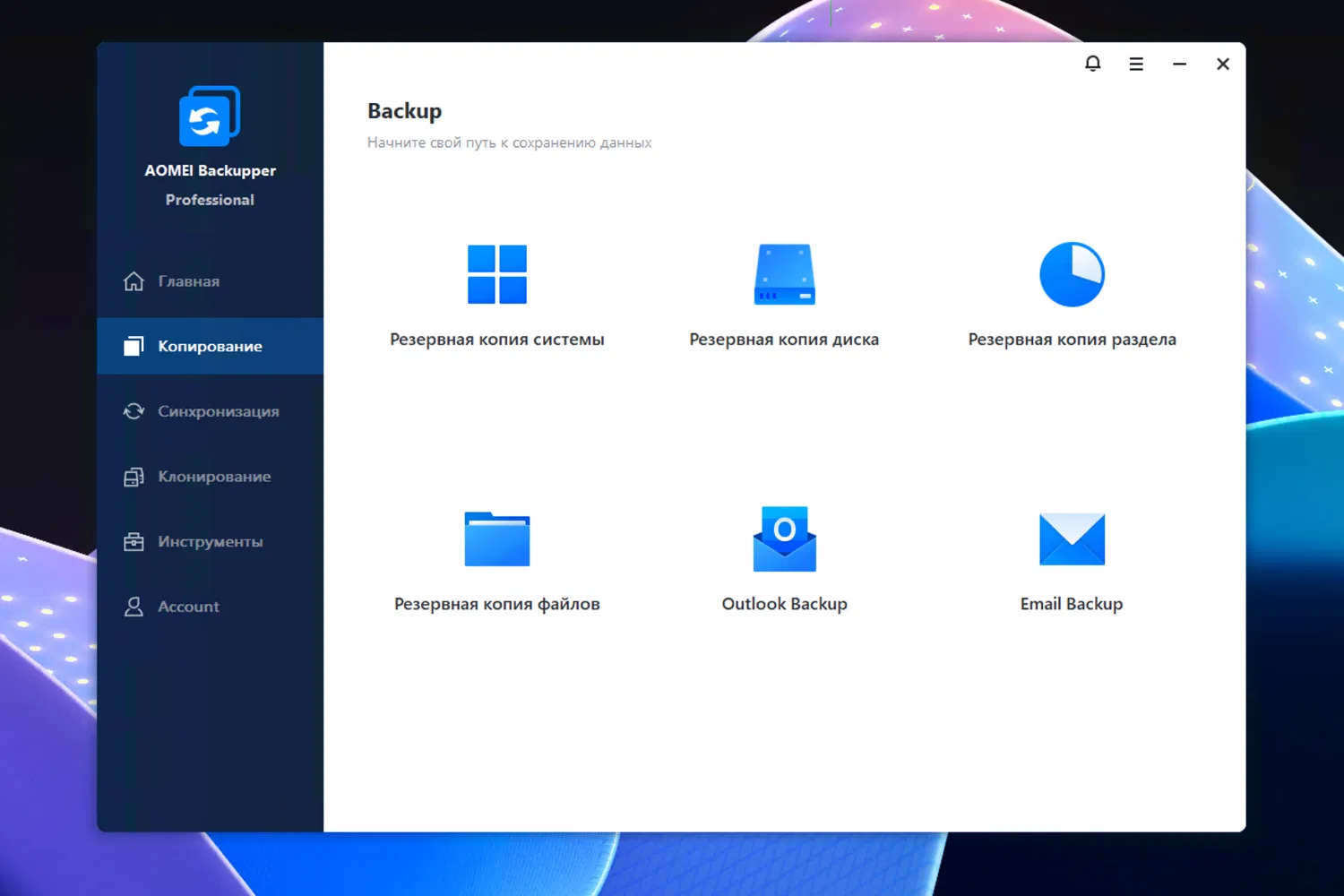The width and height of the screenshot is (1344, 896).
Task: Switch to the Копирование sidebar section
Action: pyautogui.click(x=211, y=346)
